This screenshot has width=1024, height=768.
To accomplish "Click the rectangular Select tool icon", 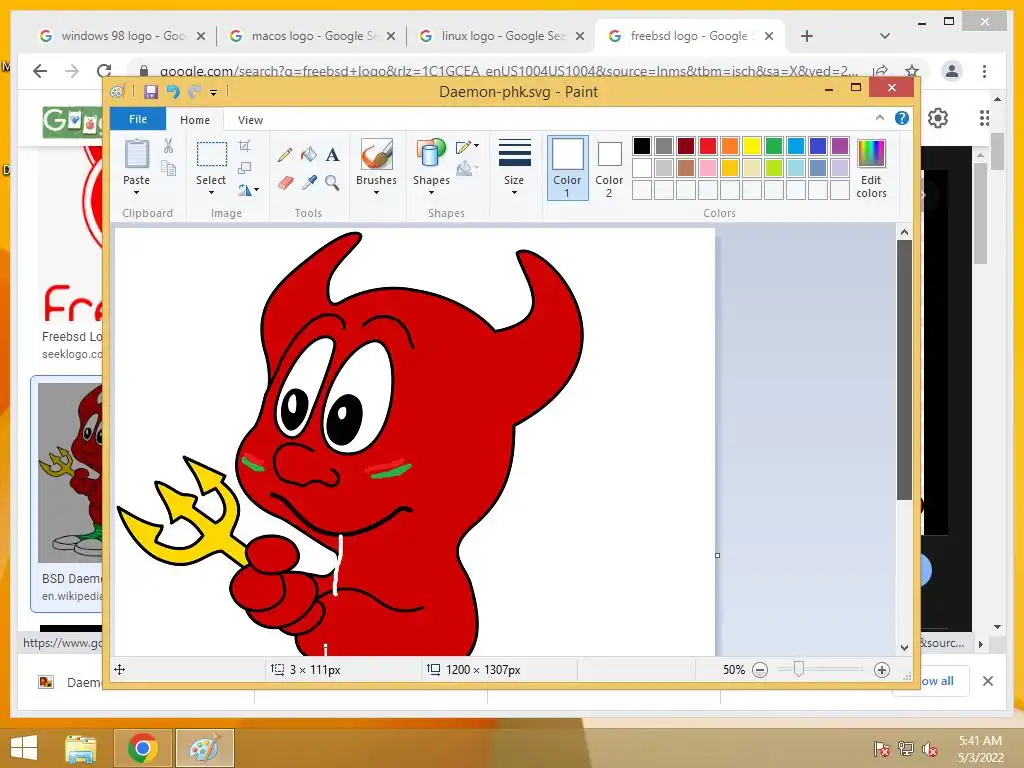I will click(x=212, y=155).
